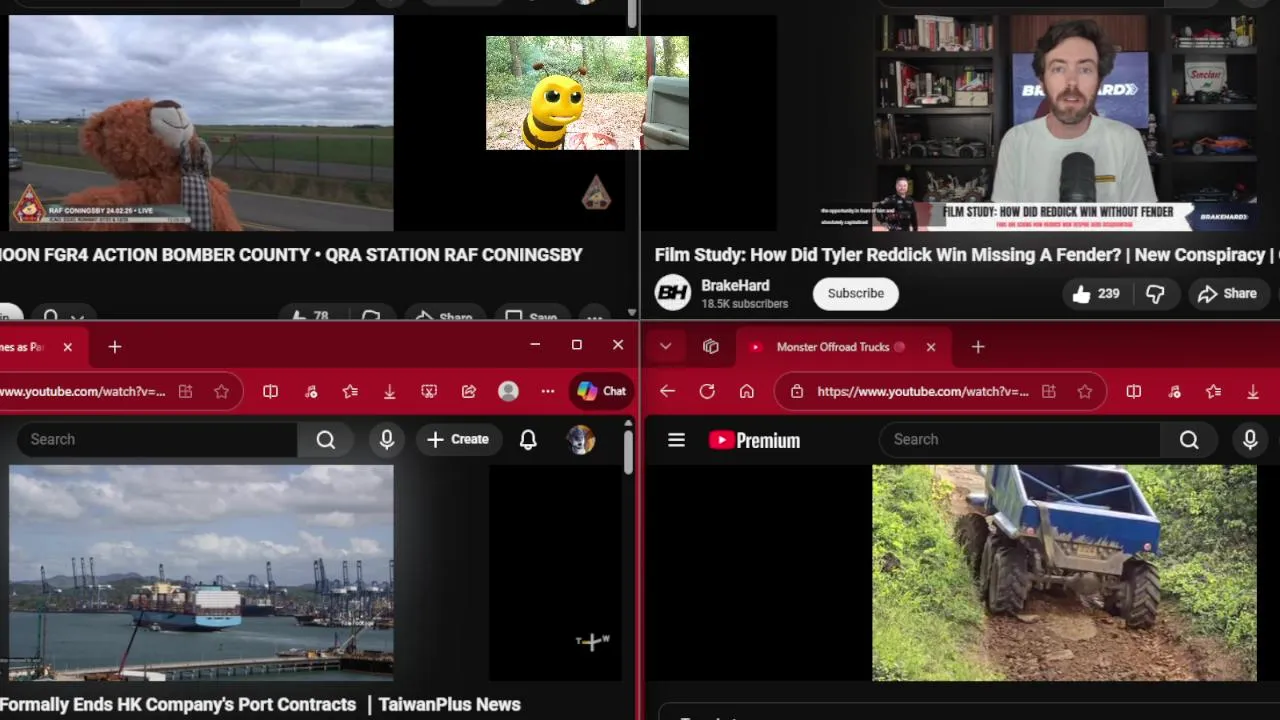The width and height of the screenshot is (1280, 720).
Task: Bookmark TaiwanPlus page with star icon
Action: [221, 392]
